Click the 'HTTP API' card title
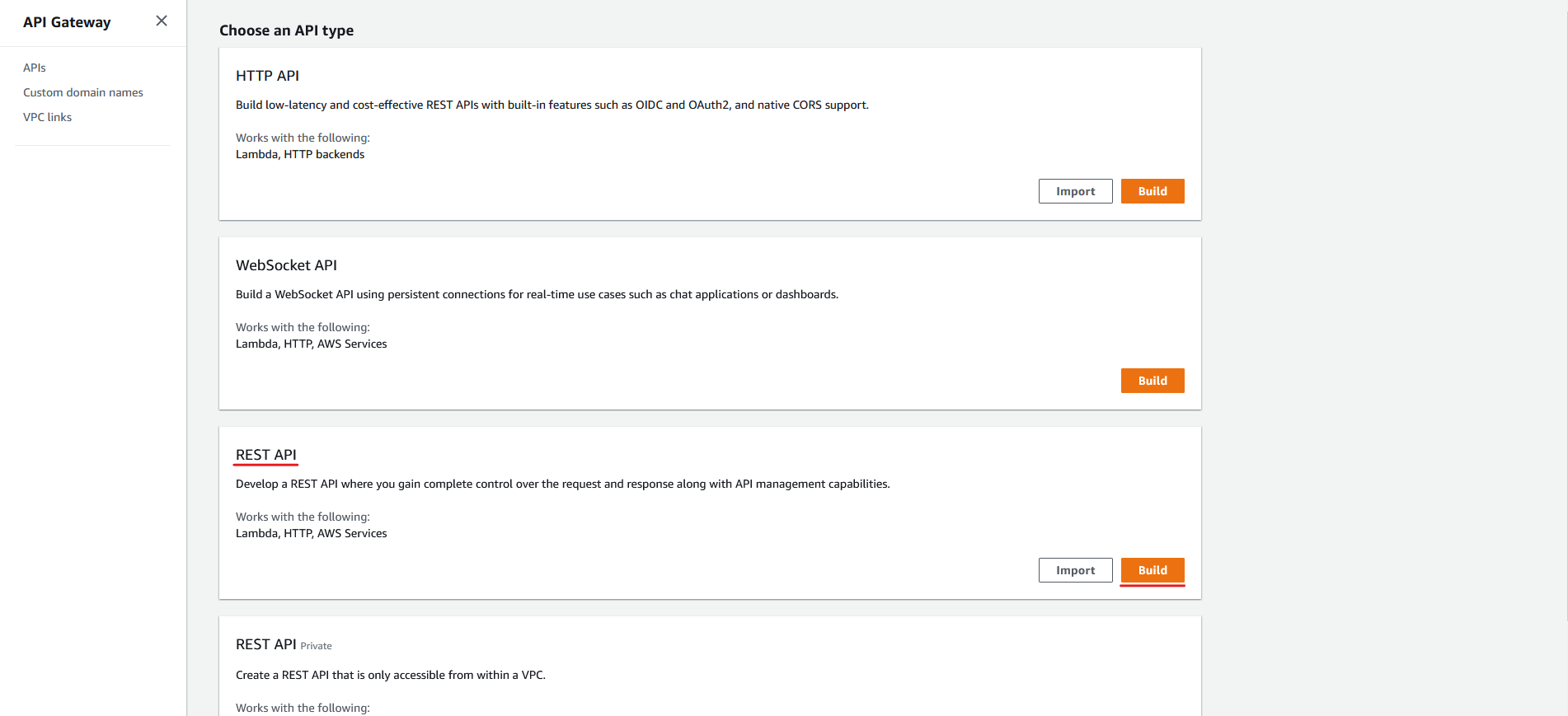This screenshot has height=716, width=1568. pyautogui.click(x=267, y=76)
